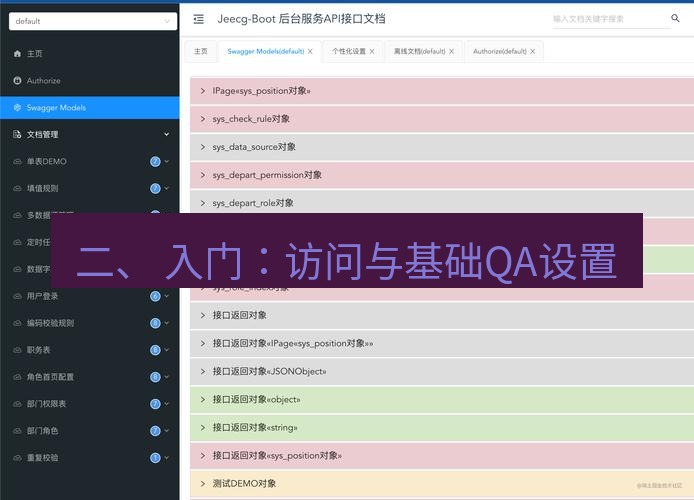Expand 接口返回对象«IPage«sys_position对象»» model
This screenshot has width=694, height=500.
442,343
